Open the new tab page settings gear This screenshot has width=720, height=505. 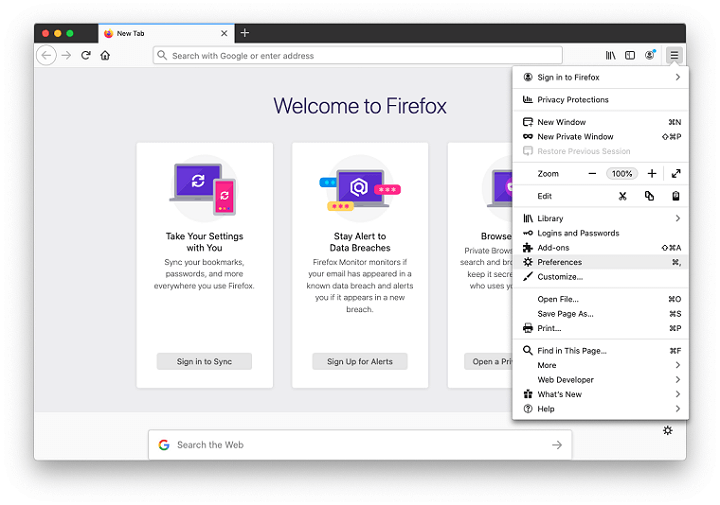(x=668, y=430)
